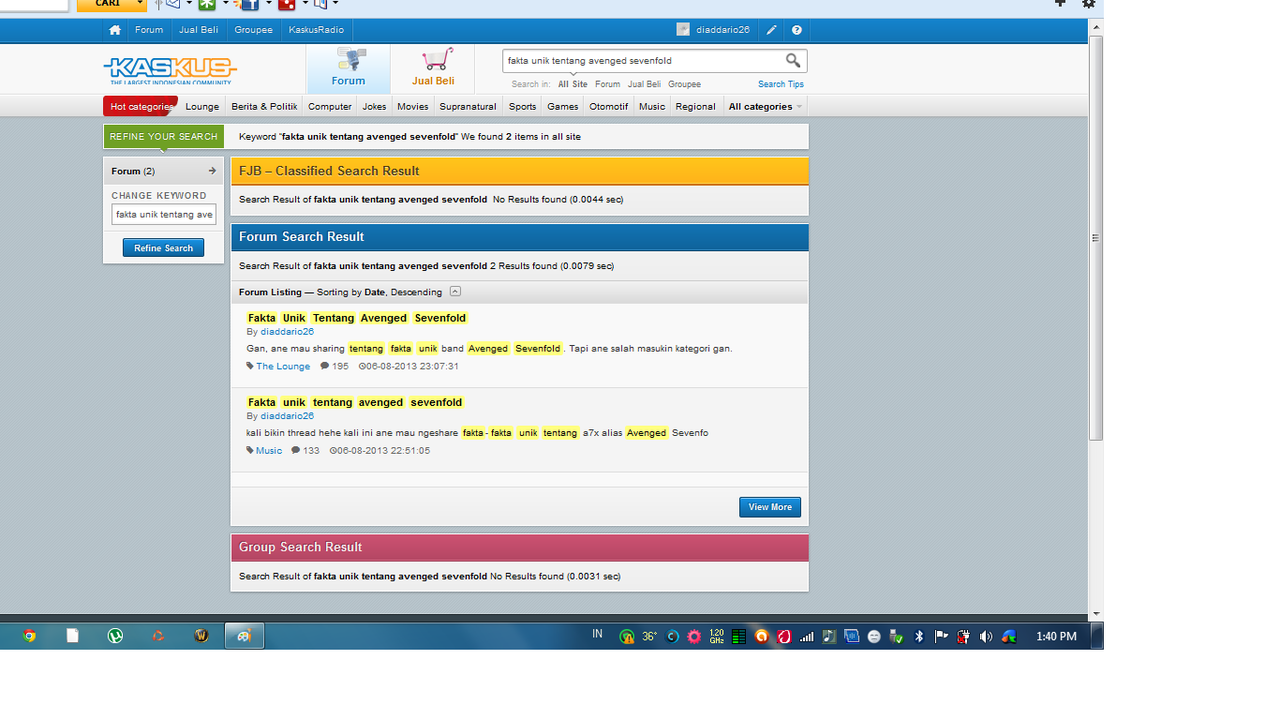Open The Lounge tag link

pyautogui.click(x=283, y=366)
